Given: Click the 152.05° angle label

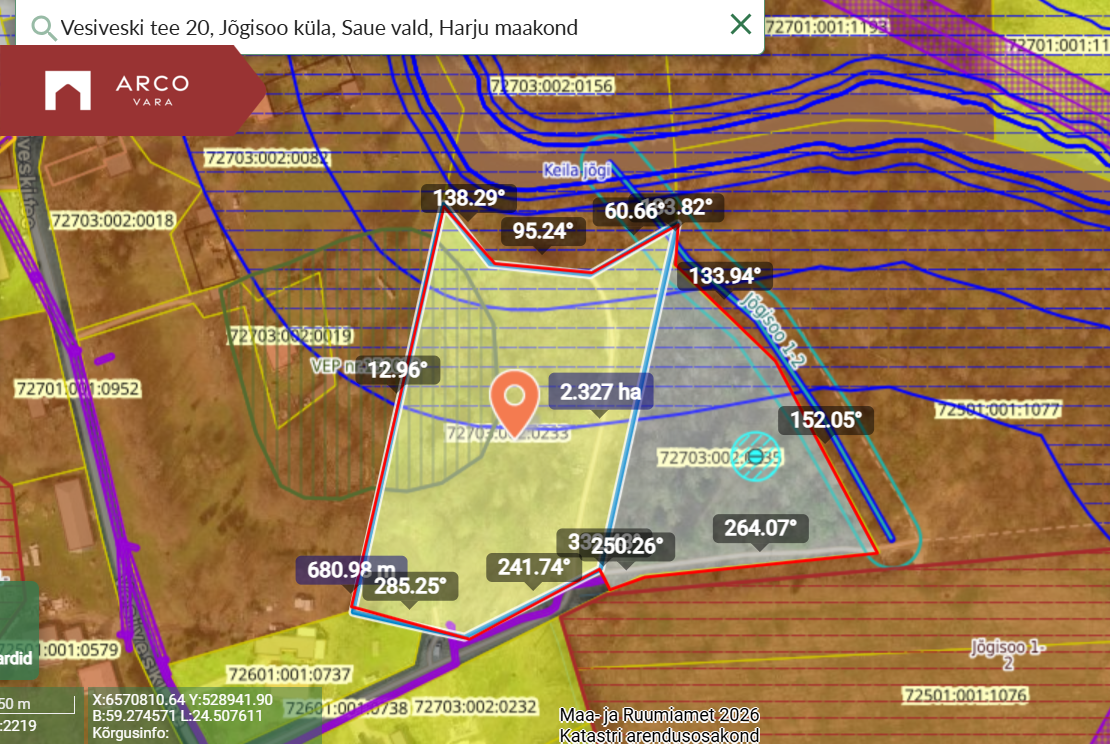Looking at the screenshot, I should pyautogui.click(x=826, y=420).
